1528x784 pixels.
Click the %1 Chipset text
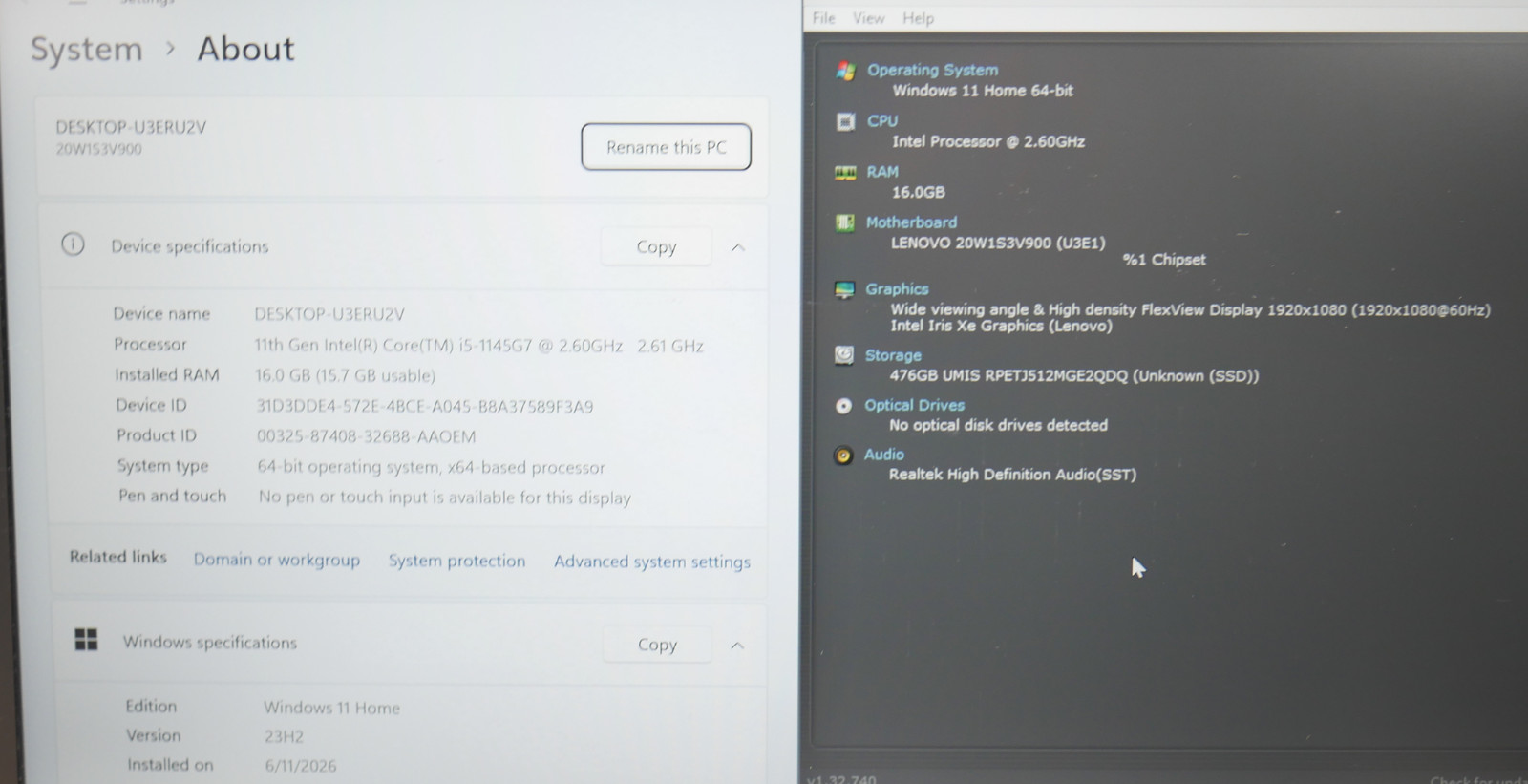[1163, 260]
